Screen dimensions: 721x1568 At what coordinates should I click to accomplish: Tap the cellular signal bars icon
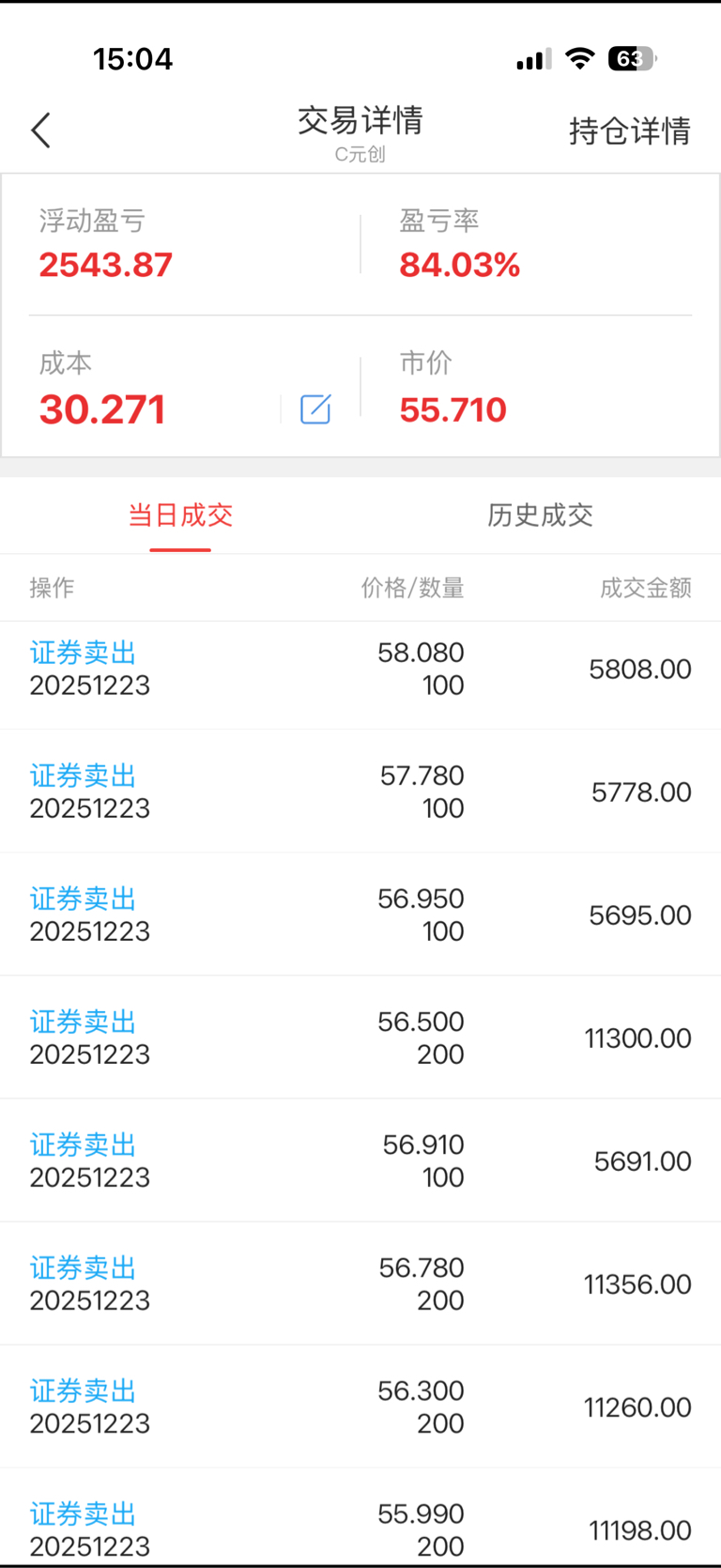click(533, 60)
